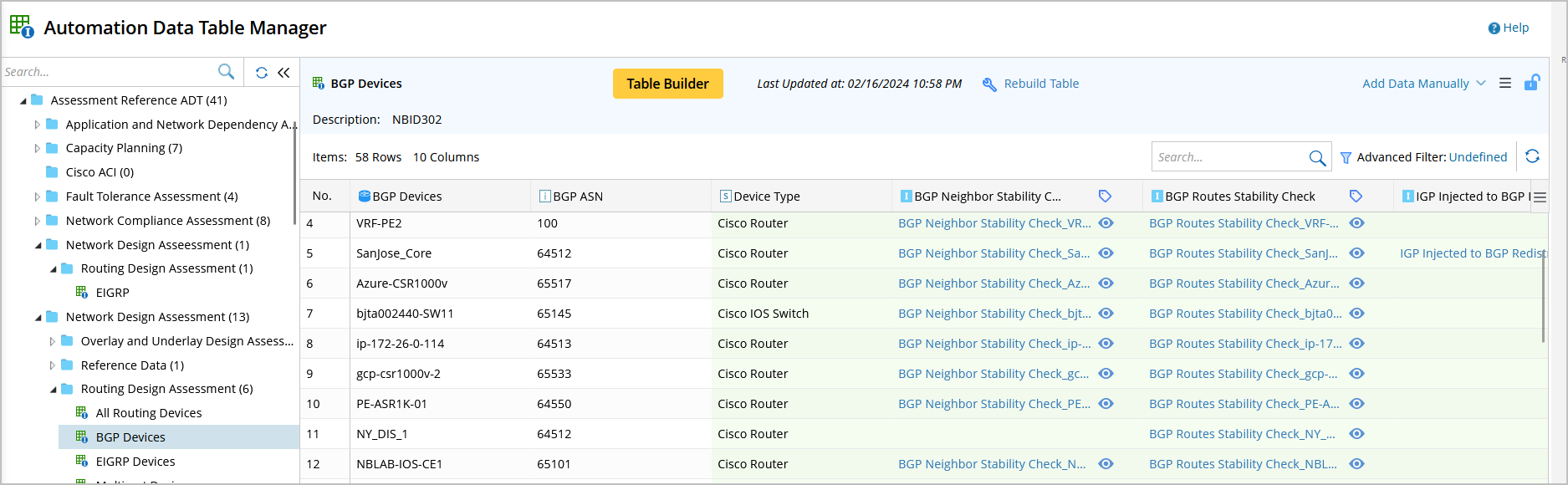Collapse the left navigation pane
Screen dimensions: 1568x485
[x=283, y=73]
